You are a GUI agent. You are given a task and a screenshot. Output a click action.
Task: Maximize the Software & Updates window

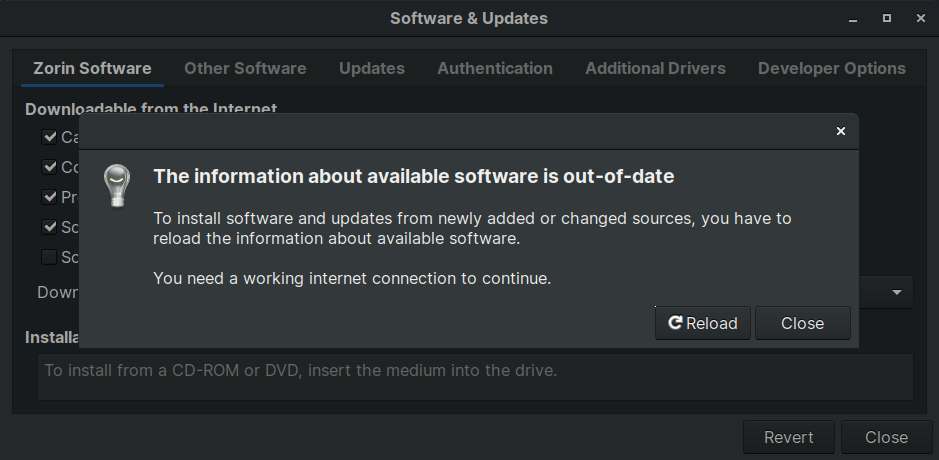887,19
